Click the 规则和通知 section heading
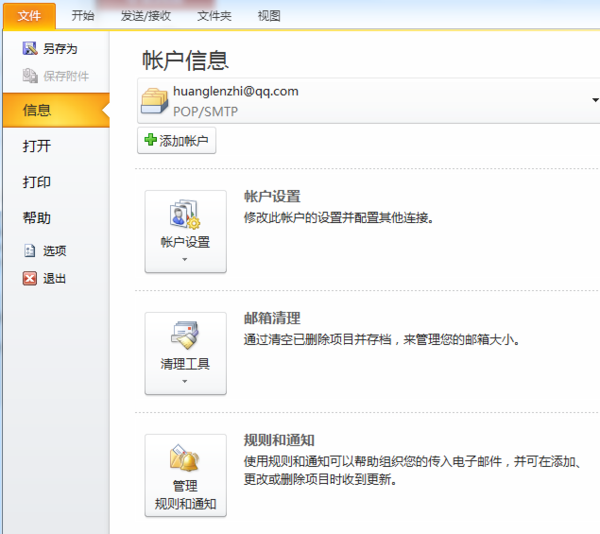600x534 pixels. 279,440
